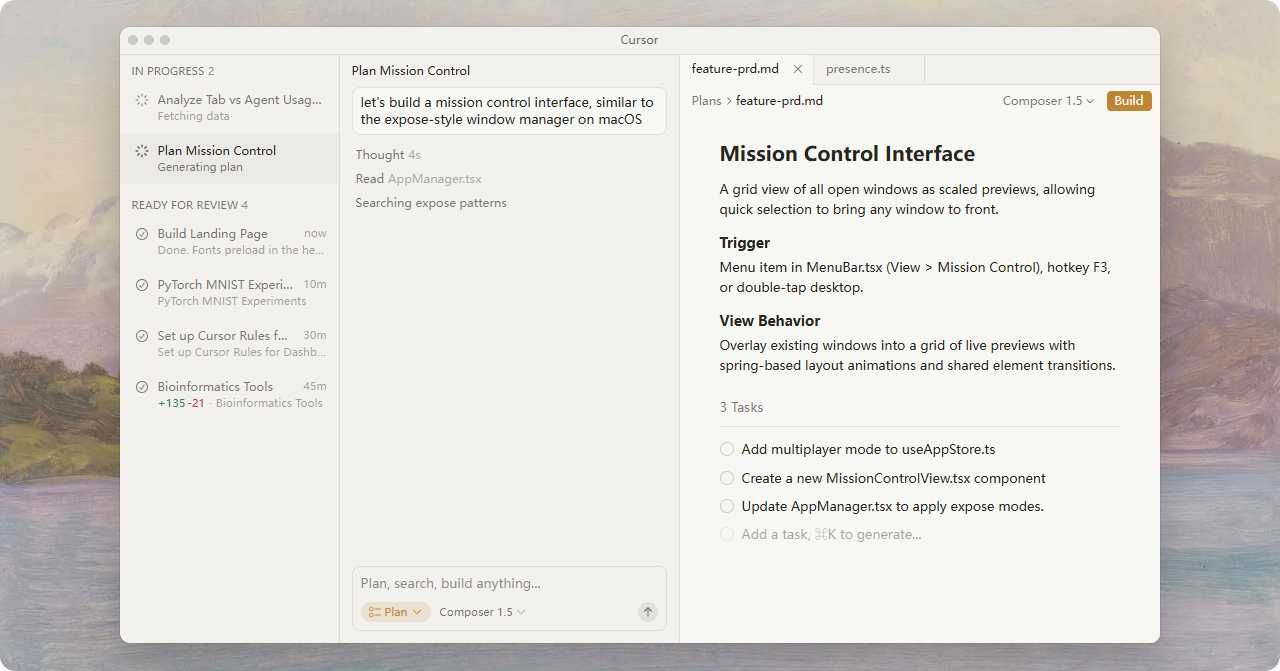
Task: Click the 'Add a task' placeholder field
Action: (x=831, y=535)
